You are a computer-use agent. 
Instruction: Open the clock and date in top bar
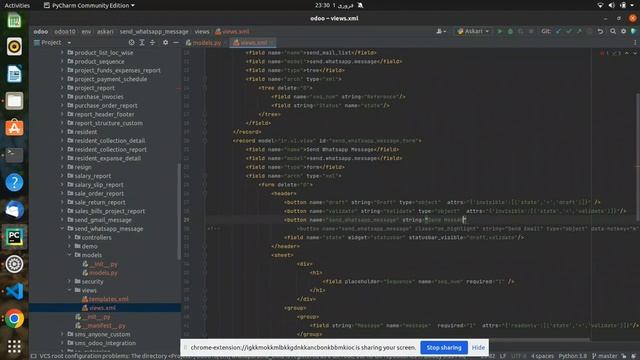point(334,5)
